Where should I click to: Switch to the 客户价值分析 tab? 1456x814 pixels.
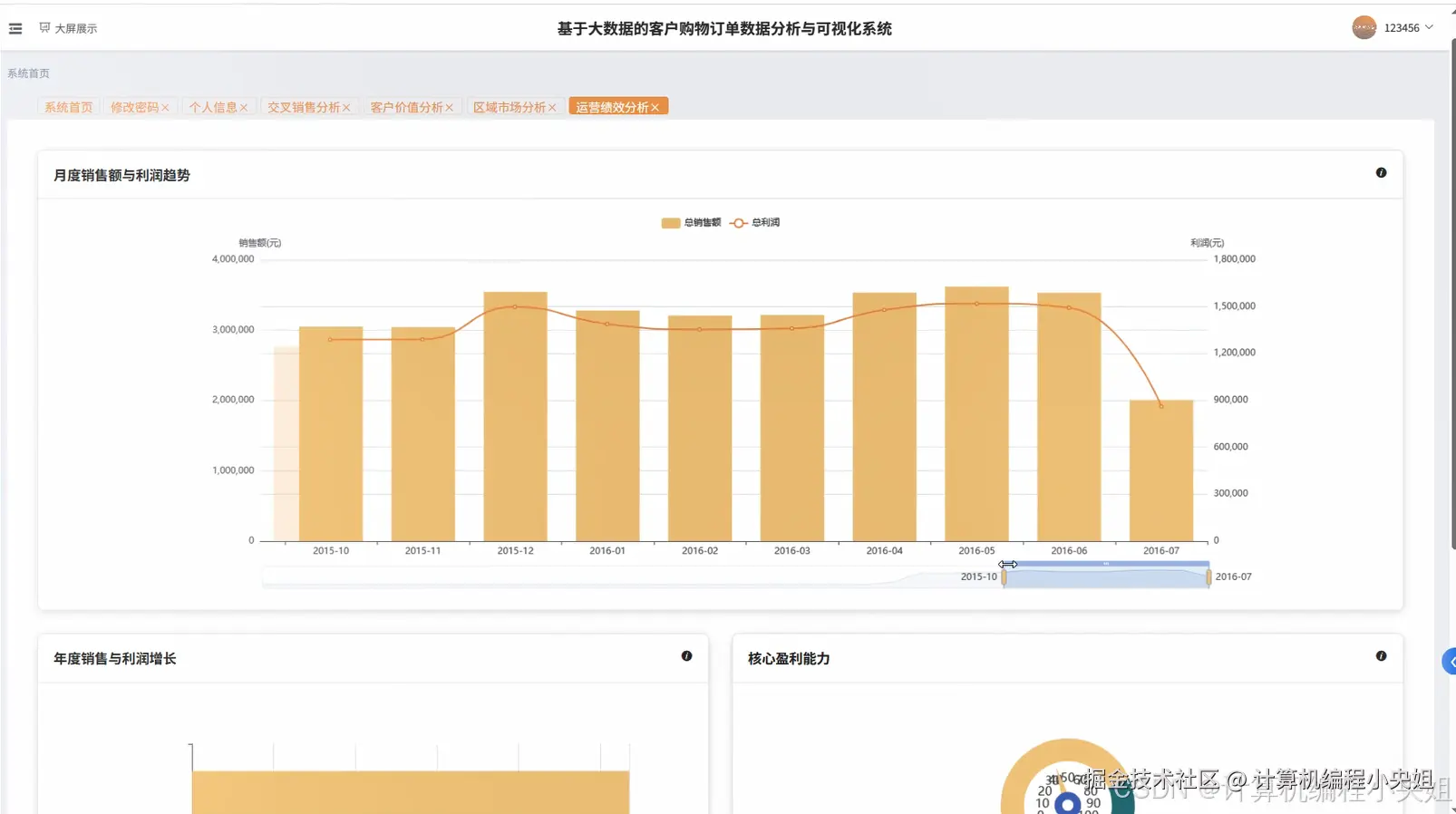(x=406, y=107)
